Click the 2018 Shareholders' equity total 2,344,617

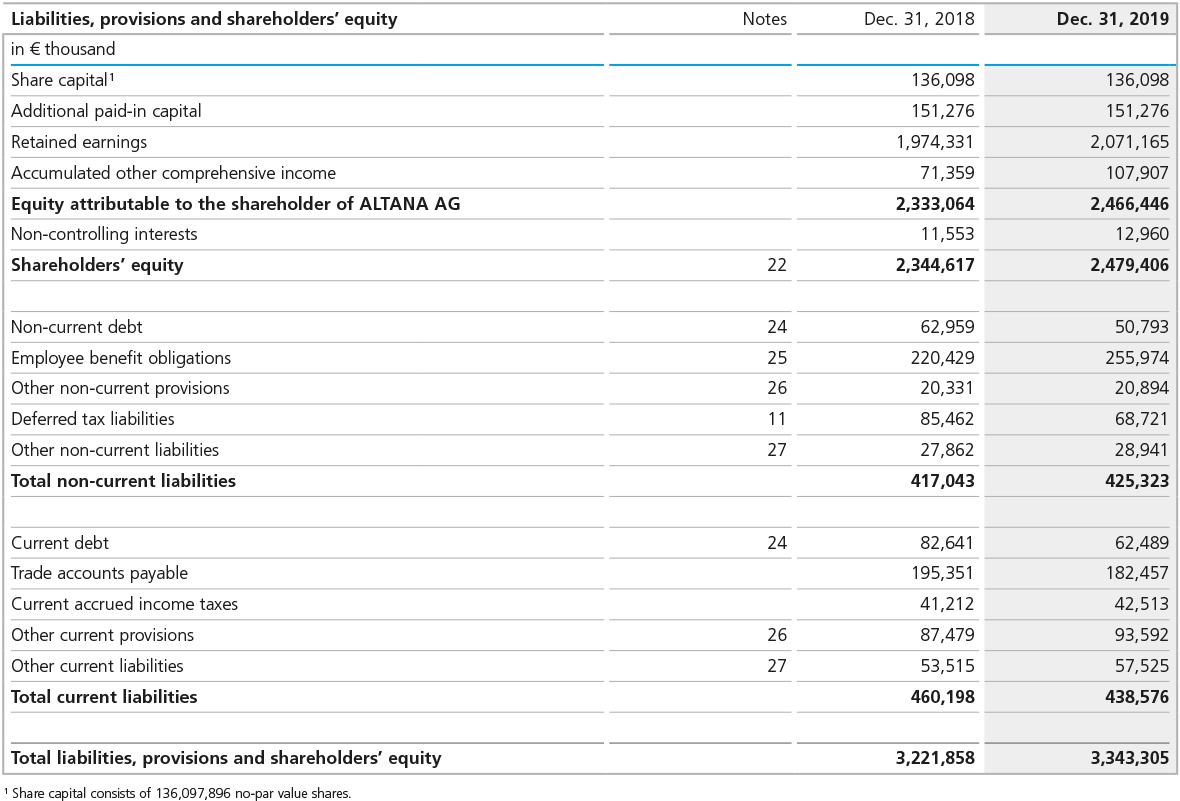[x=935, y=265]
